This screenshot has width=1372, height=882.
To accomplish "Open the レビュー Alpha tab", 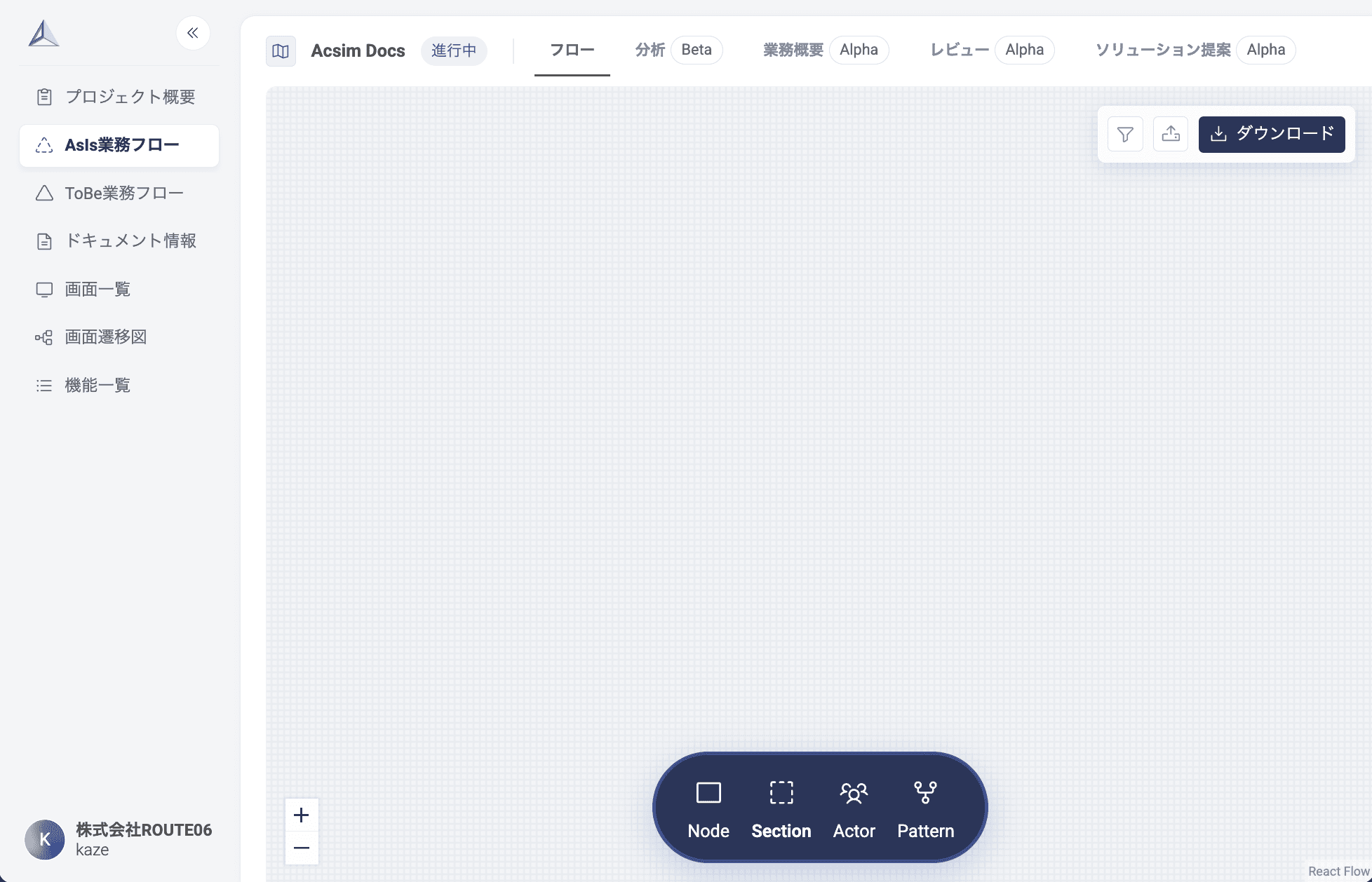I will pyautogui.click(x=992, y=50).
